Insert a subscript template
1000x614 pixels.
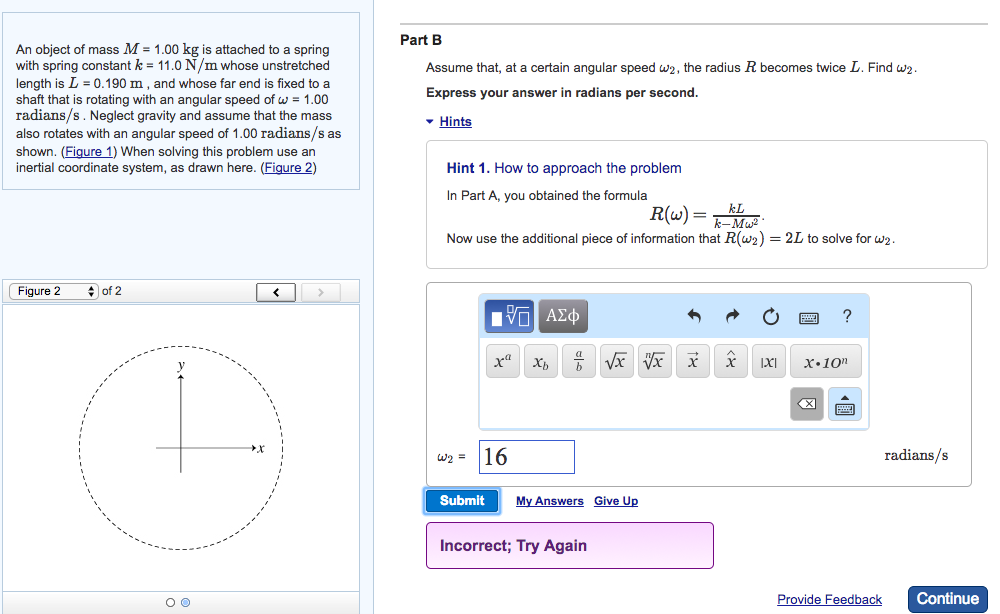tap(540, 361)
